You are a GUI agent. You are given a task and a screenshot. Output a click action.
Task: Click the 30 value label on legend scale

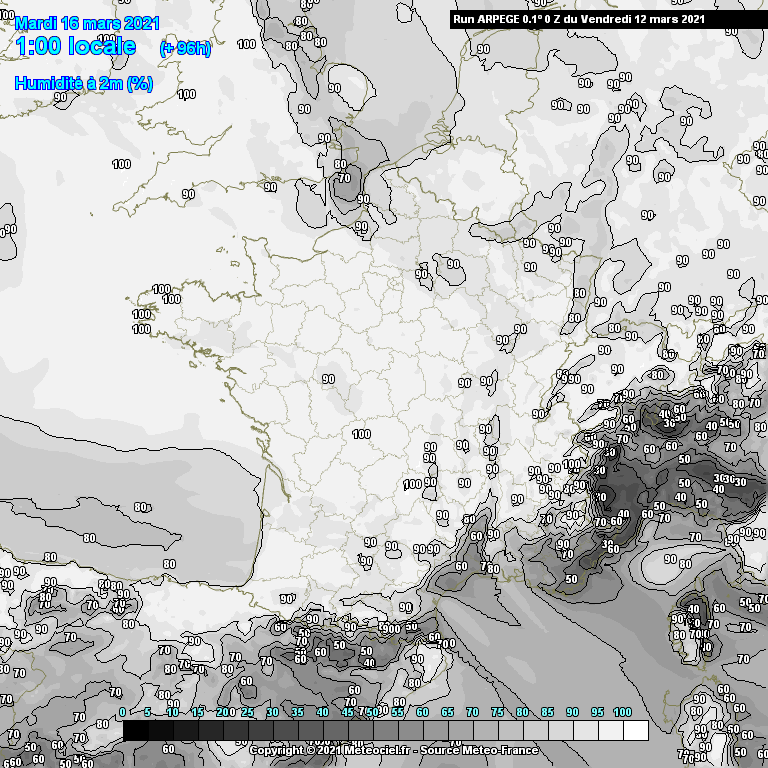point(272,712)
